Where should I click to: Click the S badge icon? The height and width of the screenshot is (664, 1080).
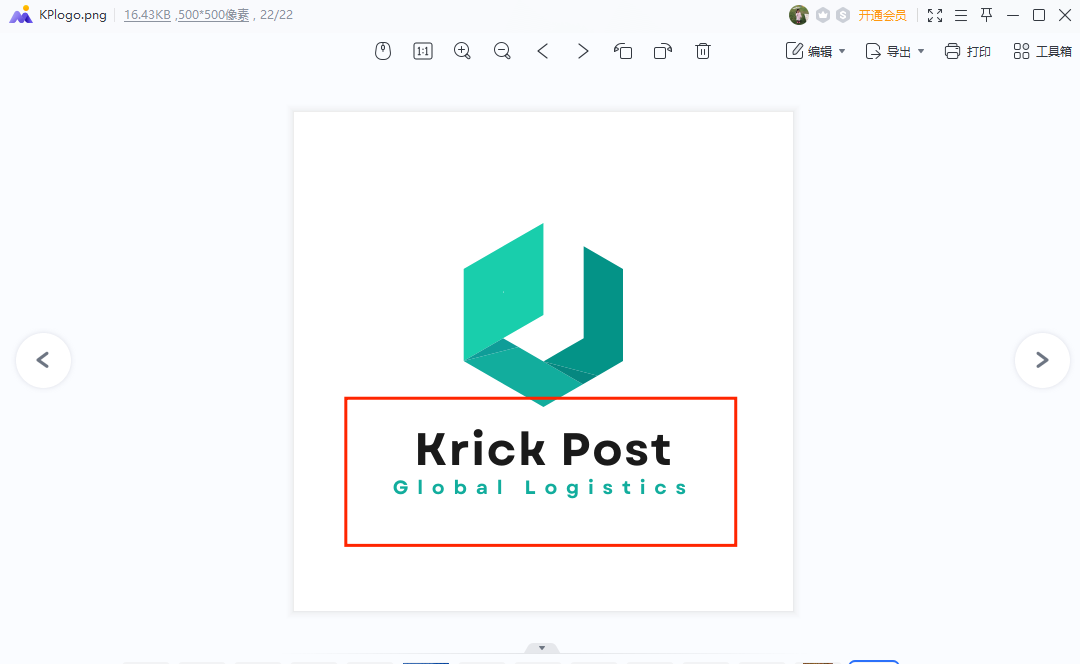843,15
